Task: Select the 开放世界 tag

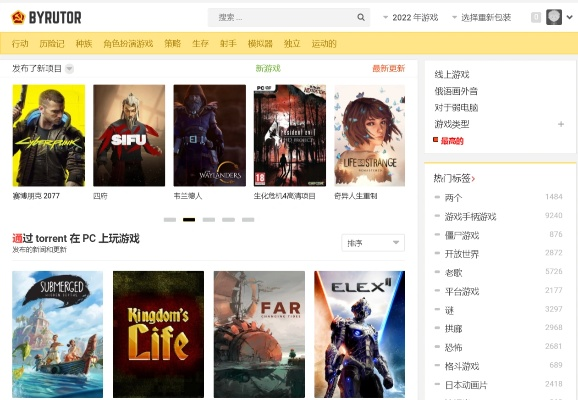Action: (x=462, y=254)
